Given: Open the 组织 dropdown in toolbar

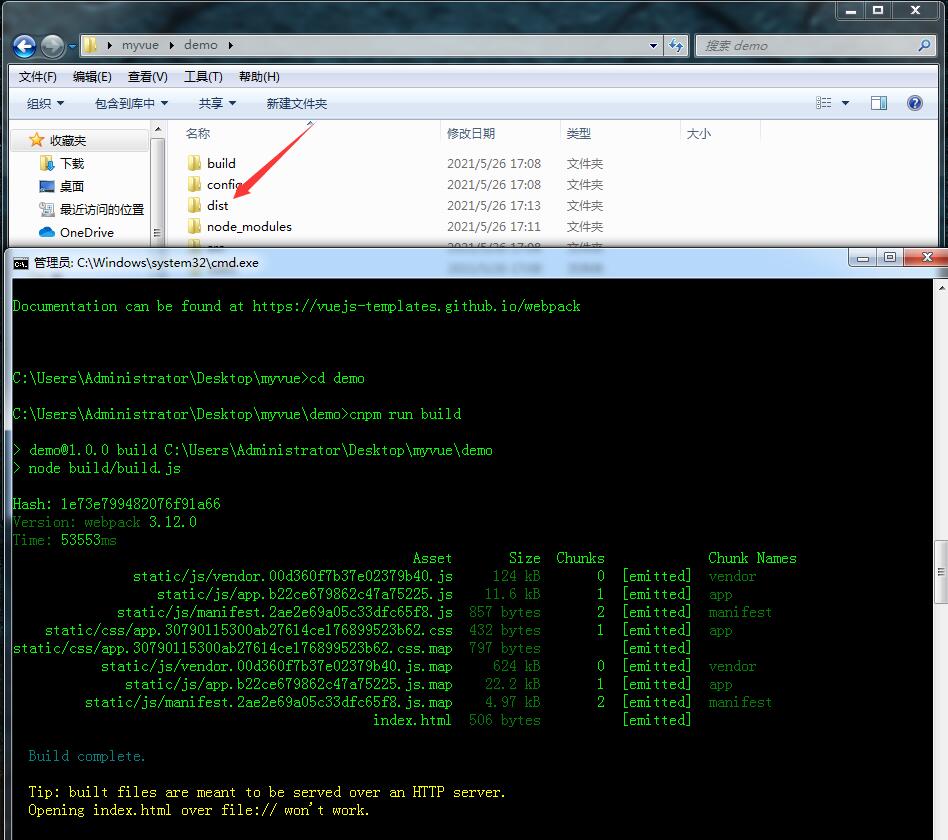Looking at the screenshot, I should (x=45, y=103).
